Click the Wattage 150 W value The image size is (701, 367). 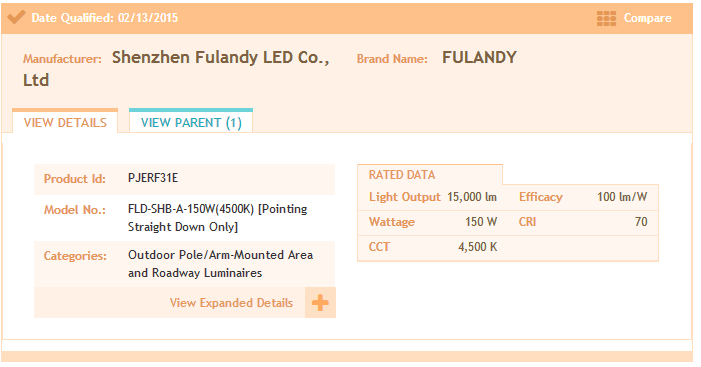click(x=481, y=222)
